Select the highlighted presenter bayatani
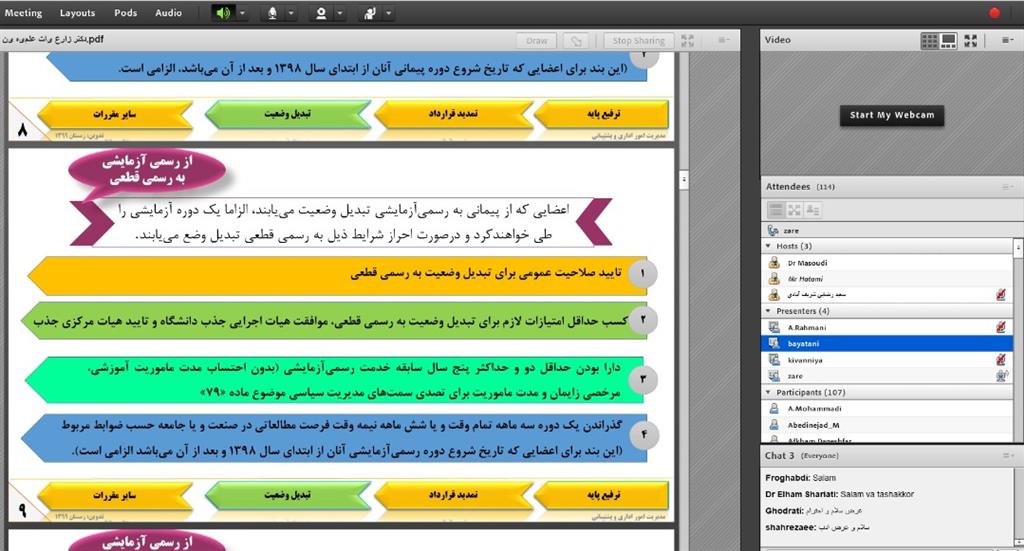1024x551 pixels. tap(887, 343)
